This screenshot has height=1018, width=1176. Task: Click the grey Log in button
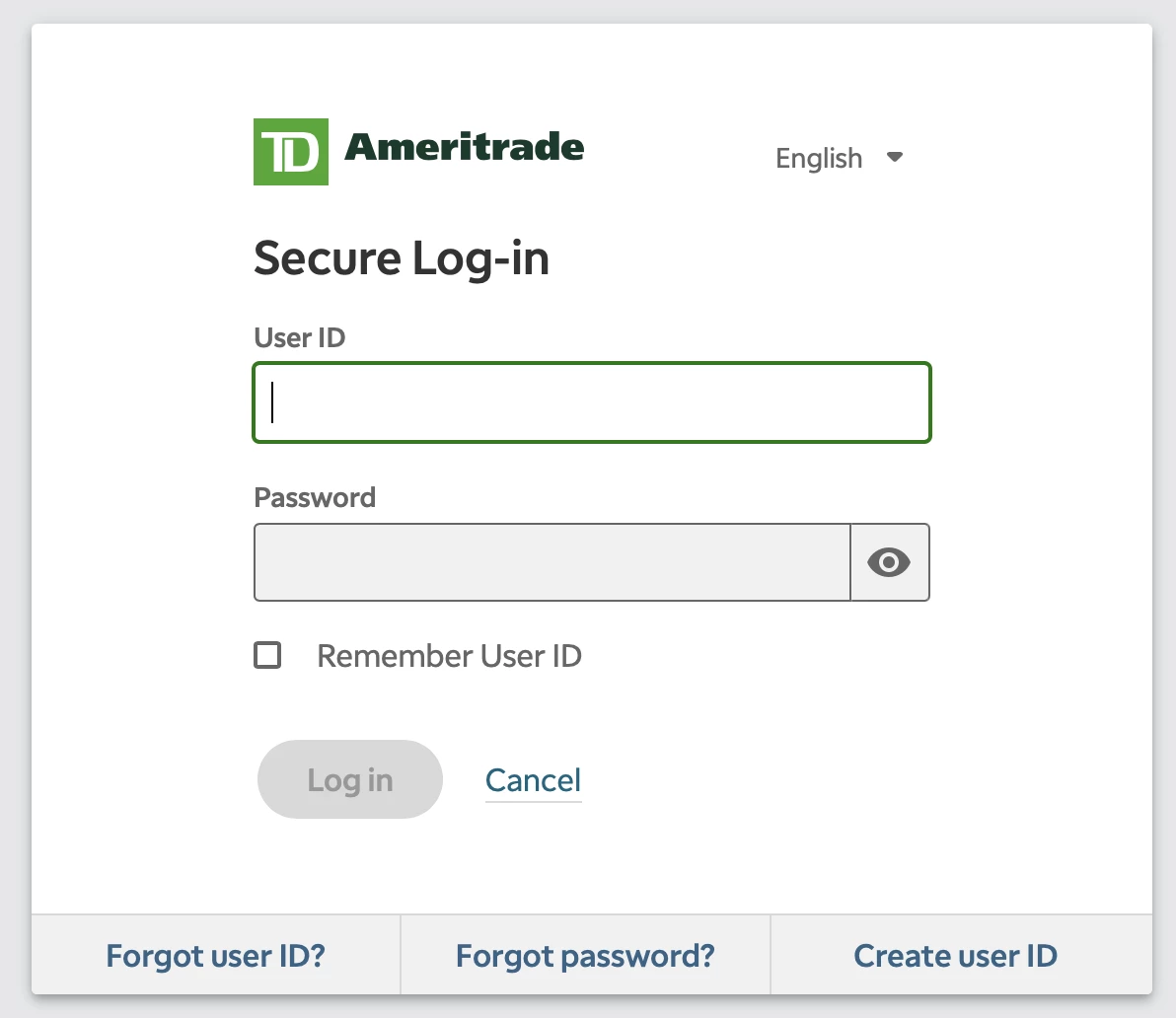[x=350, y=779]
